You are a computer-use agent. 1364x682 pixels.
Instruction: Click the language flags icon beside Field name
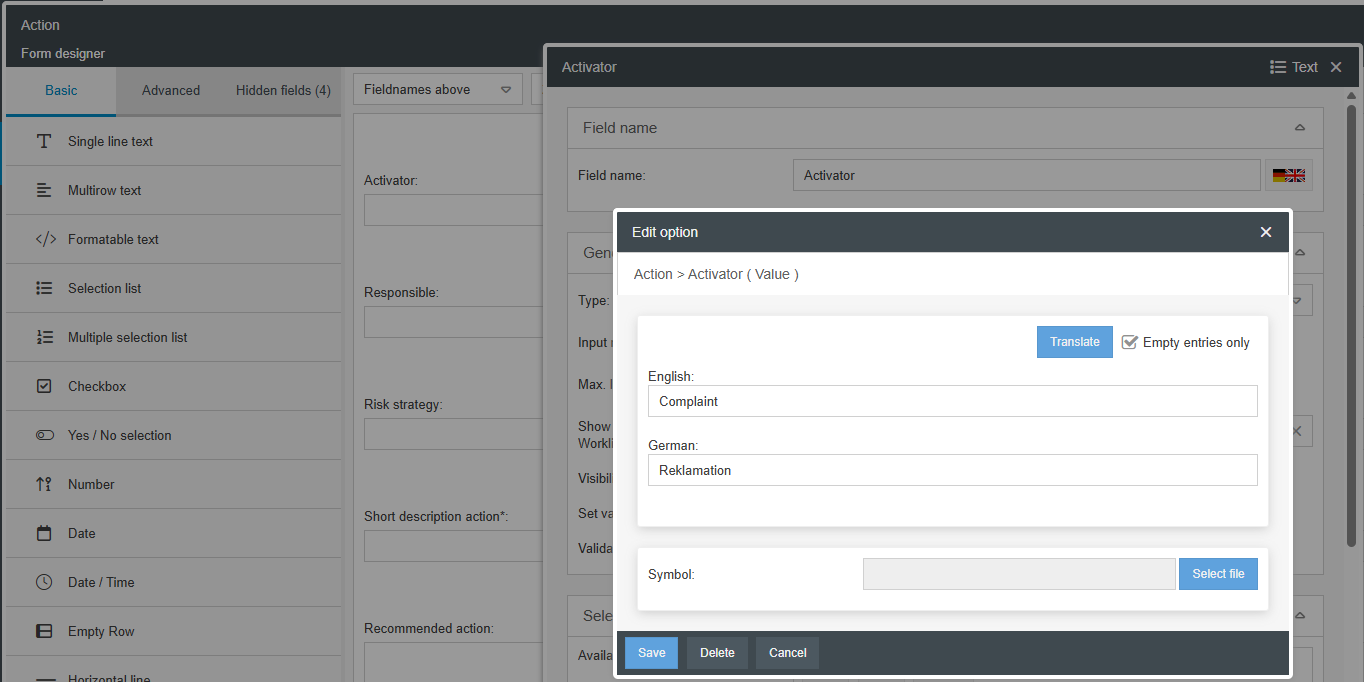coord(1288,175)
